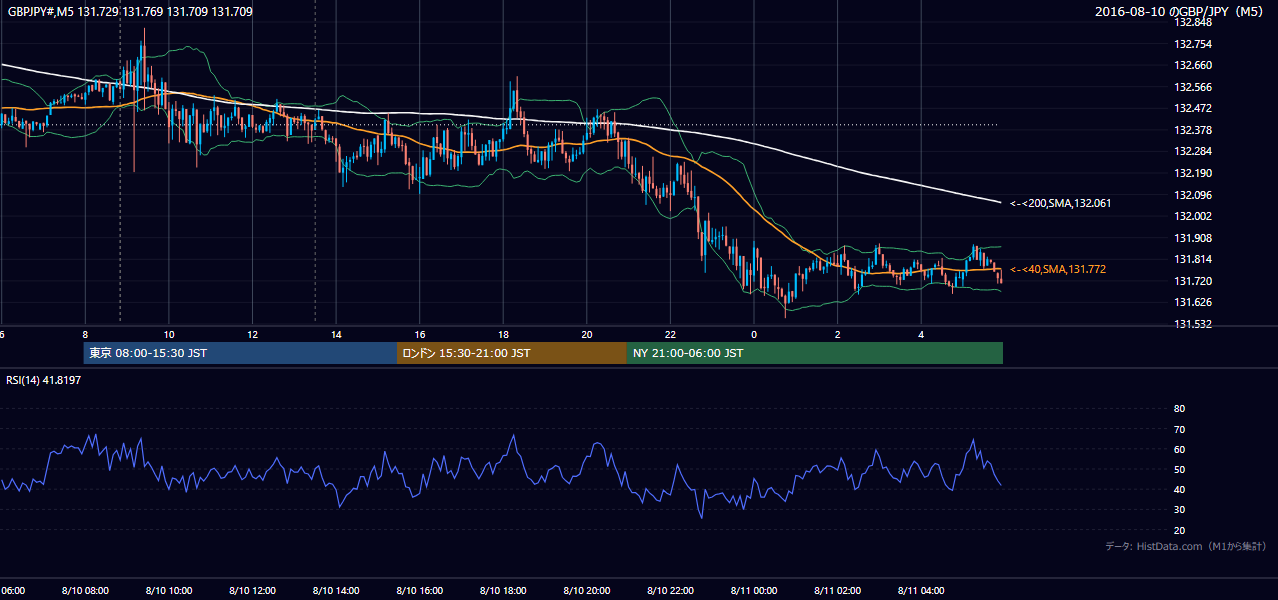Click the 2016-08-10 GBP/JPY (M5) chart title
This screenshot has width=1278, height=600.
point(1181,11)
